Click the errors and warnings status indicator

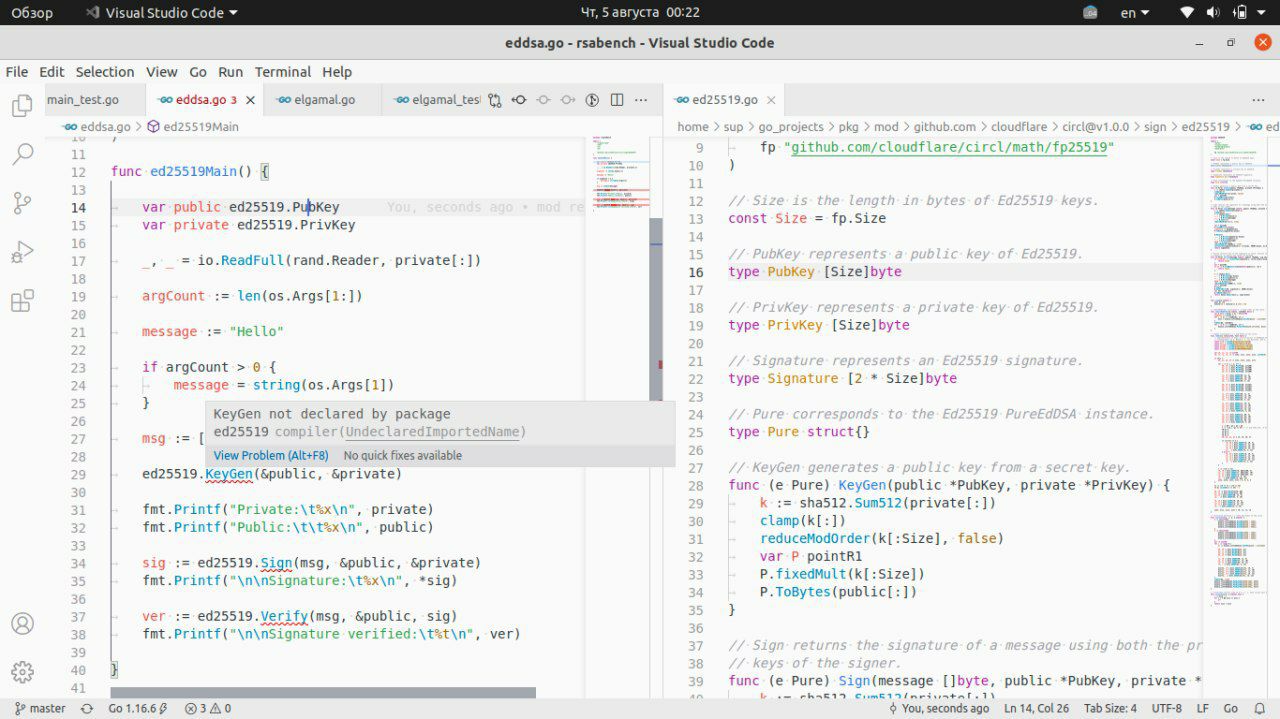pyautogui.click(x=208, y=708)
